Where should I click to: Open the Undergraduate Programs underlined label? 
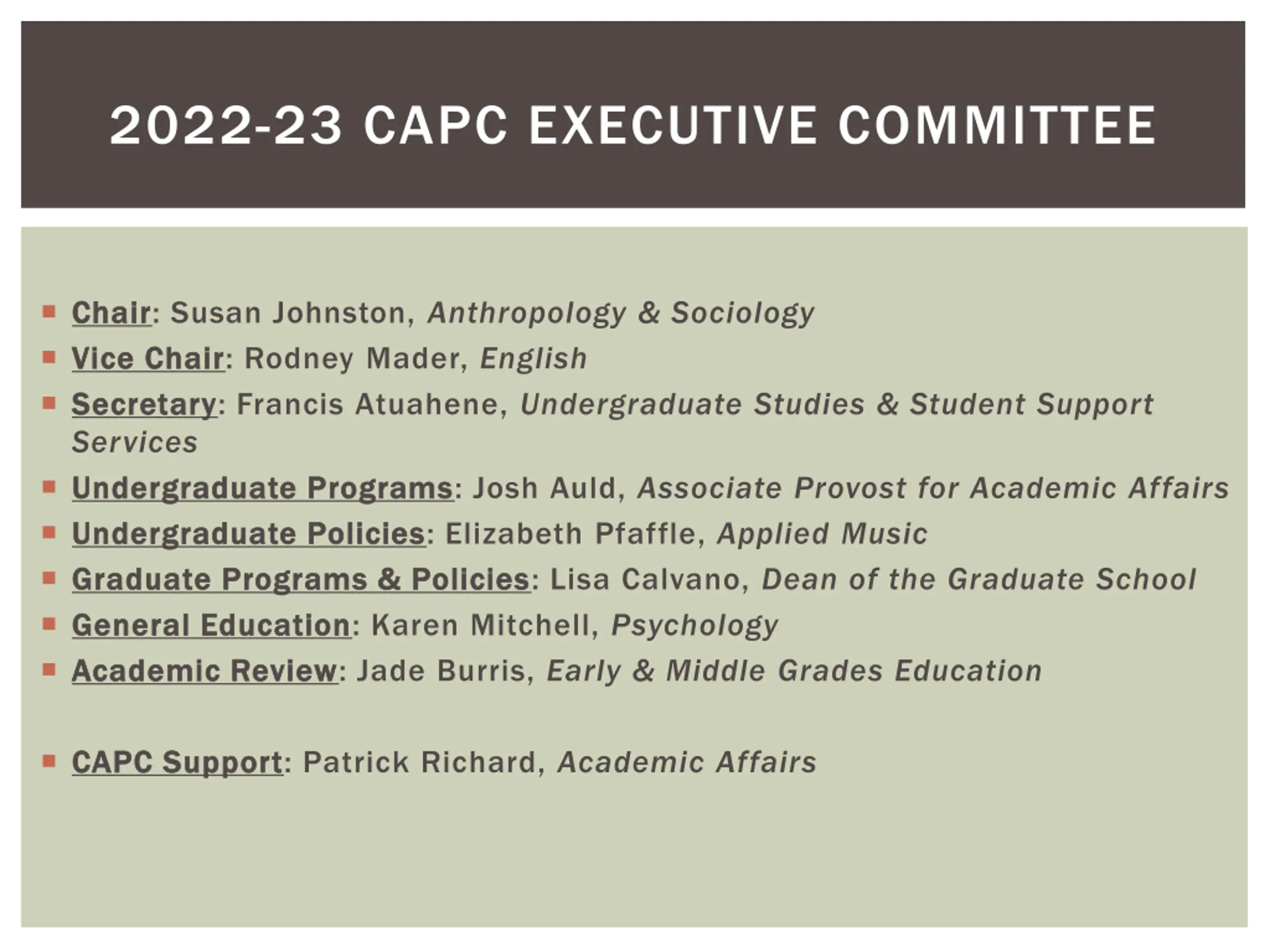tap(263, 488)
